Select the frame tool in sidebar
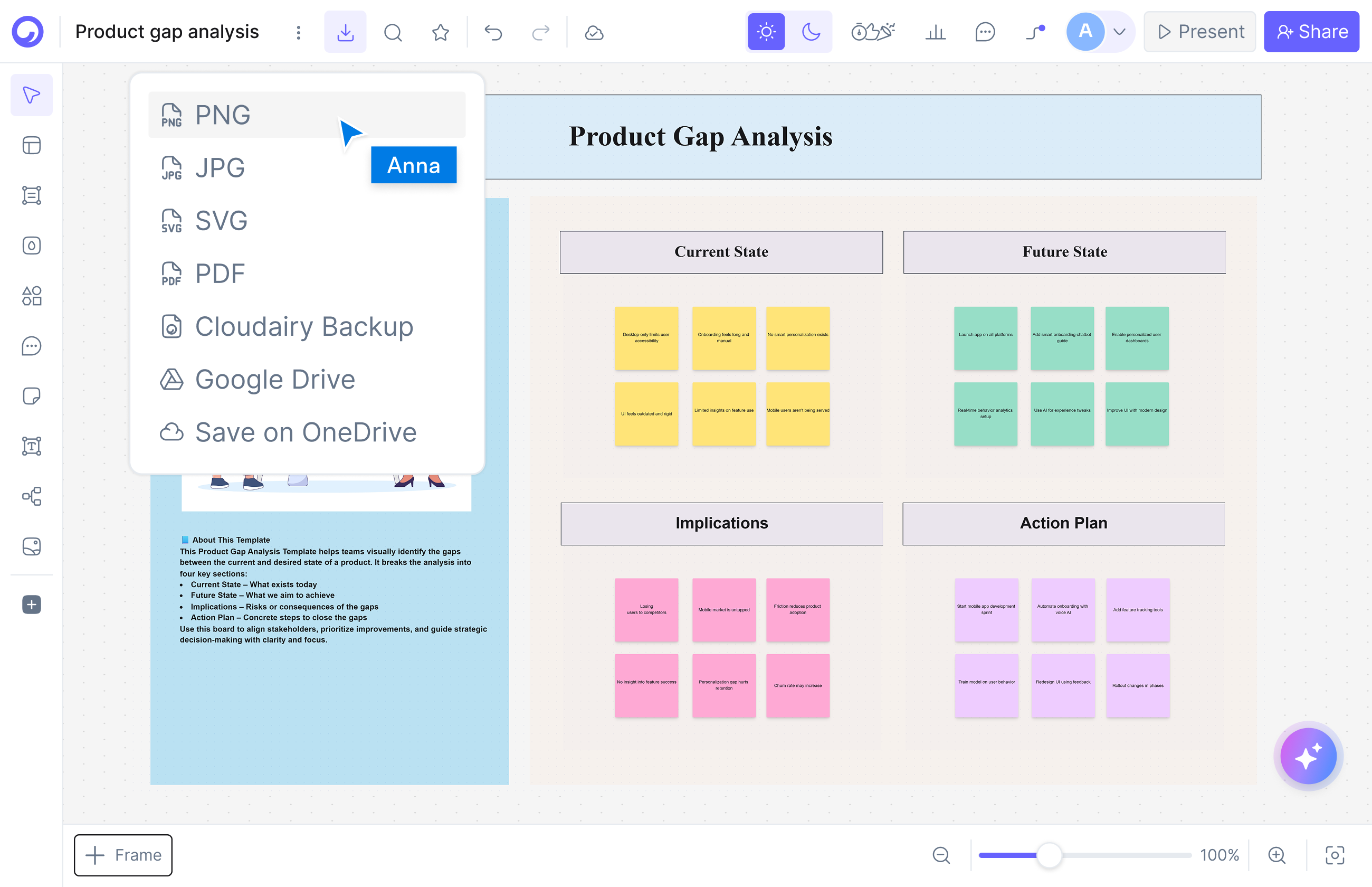Viewport: 1372px width, 887px height. pos(32,195)
